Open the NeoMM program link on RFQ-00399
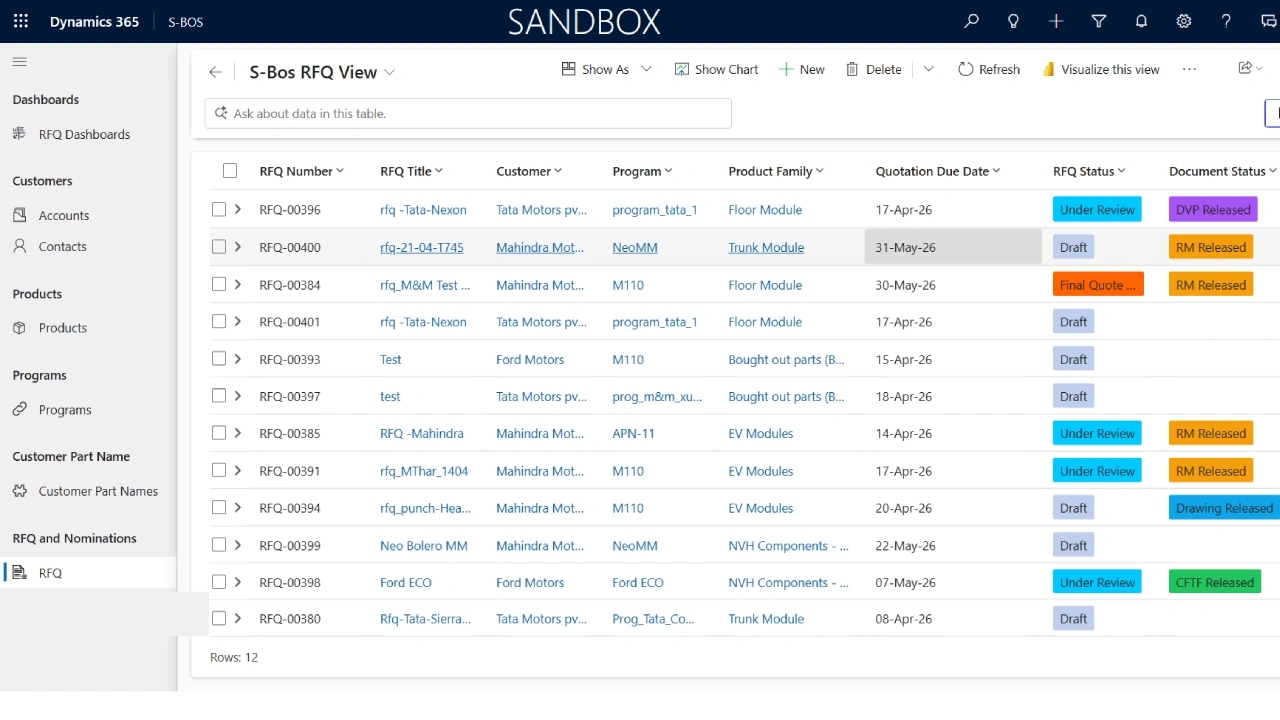The image size is (1280, 720). [635, 546]
